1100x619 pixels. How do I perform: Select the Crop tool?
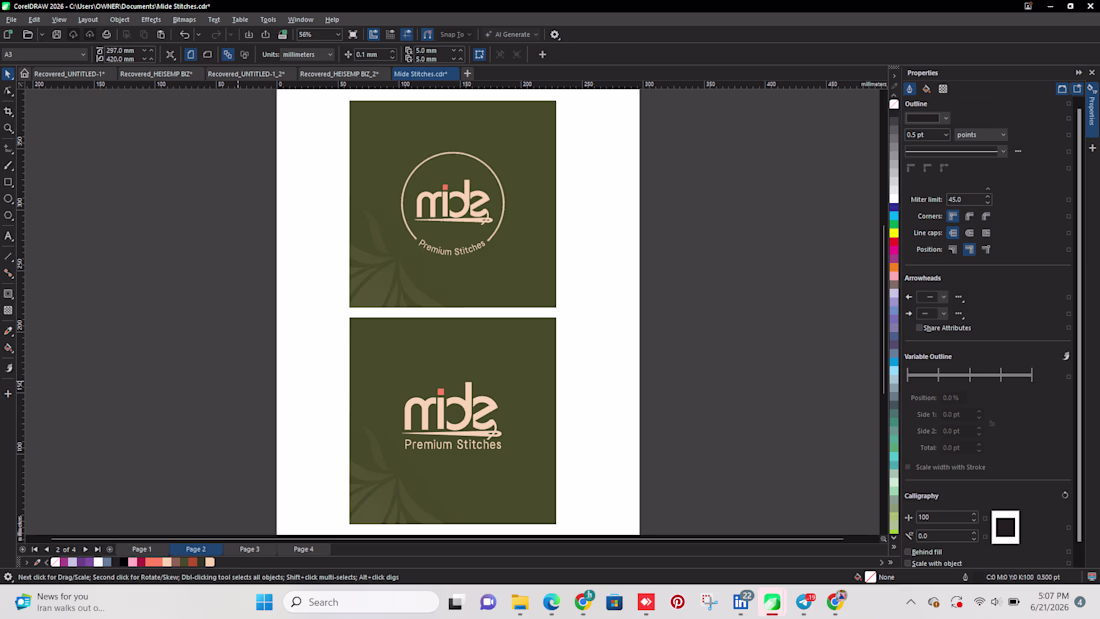pyautogui.click(x=8, y=112)
